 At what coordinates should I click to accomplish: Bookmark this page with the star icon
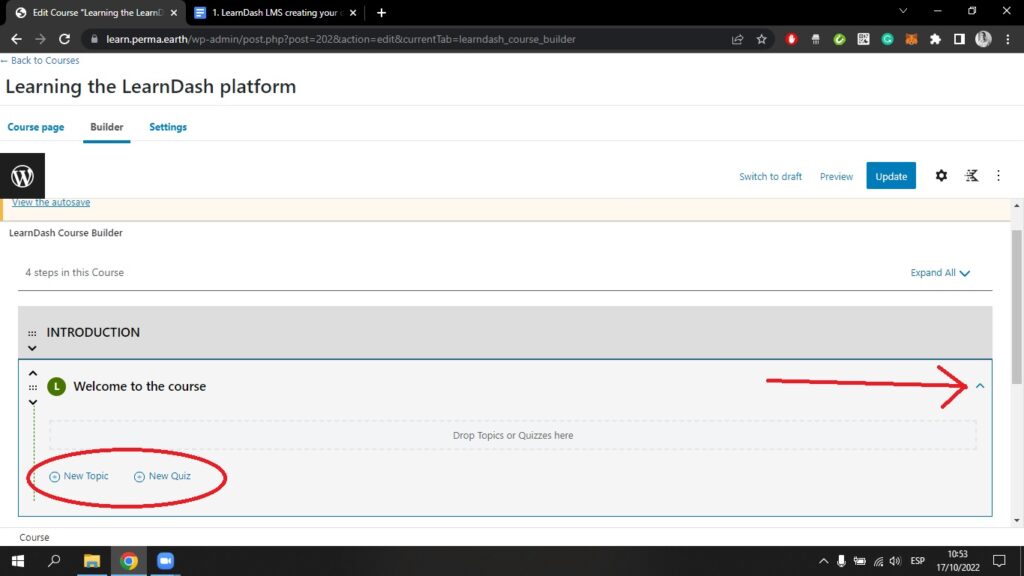tap(762, 39)
